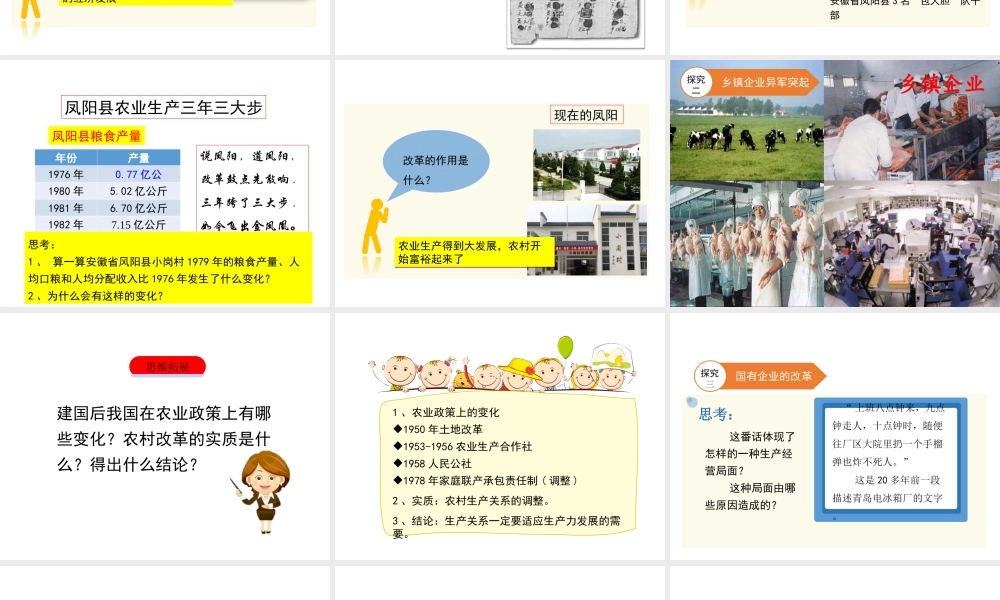Click the 年份 table header cell
1000x600 pixels.
(66, 157)
